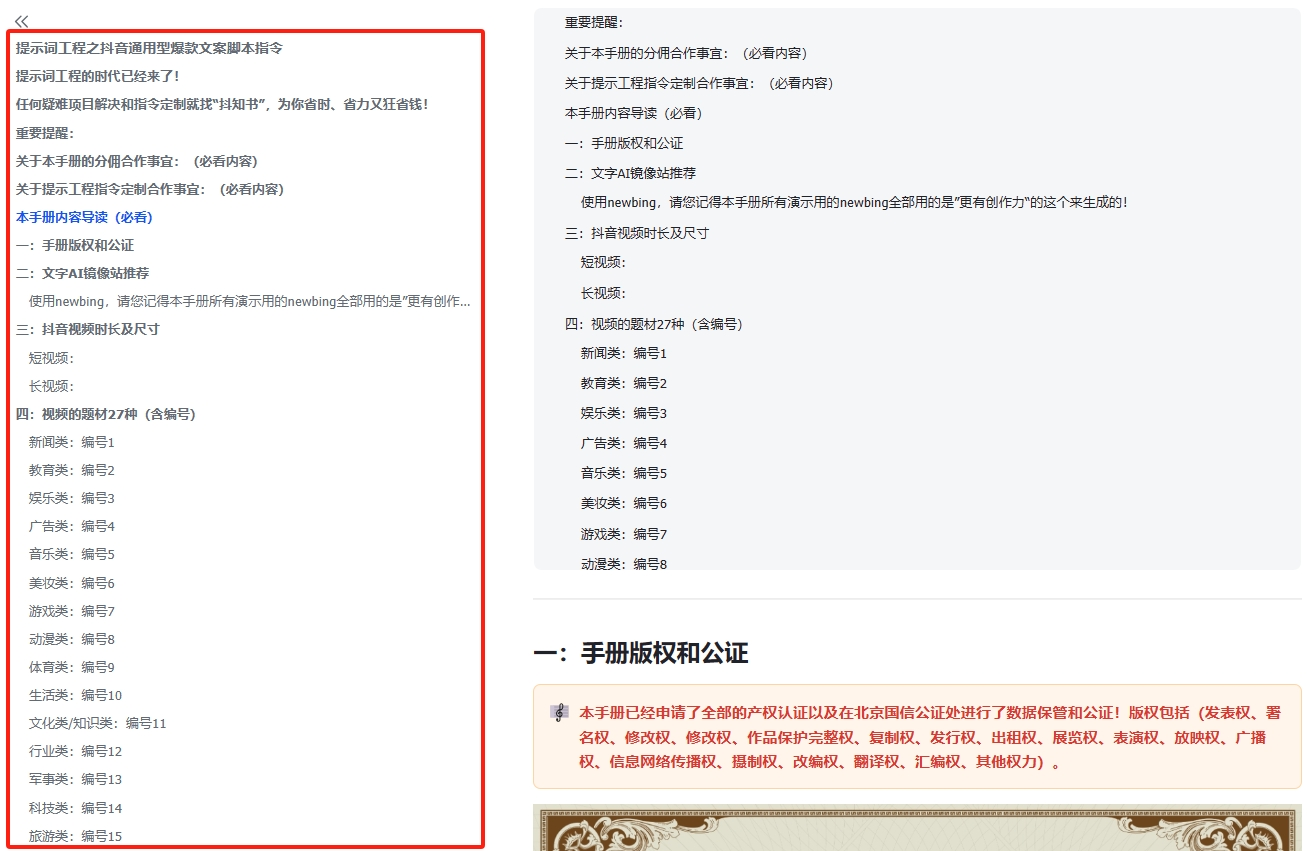Click 旅游类：编号15 in the sidebar outline
Viewport: 1307px width, 851px height.
pos(75,836)
